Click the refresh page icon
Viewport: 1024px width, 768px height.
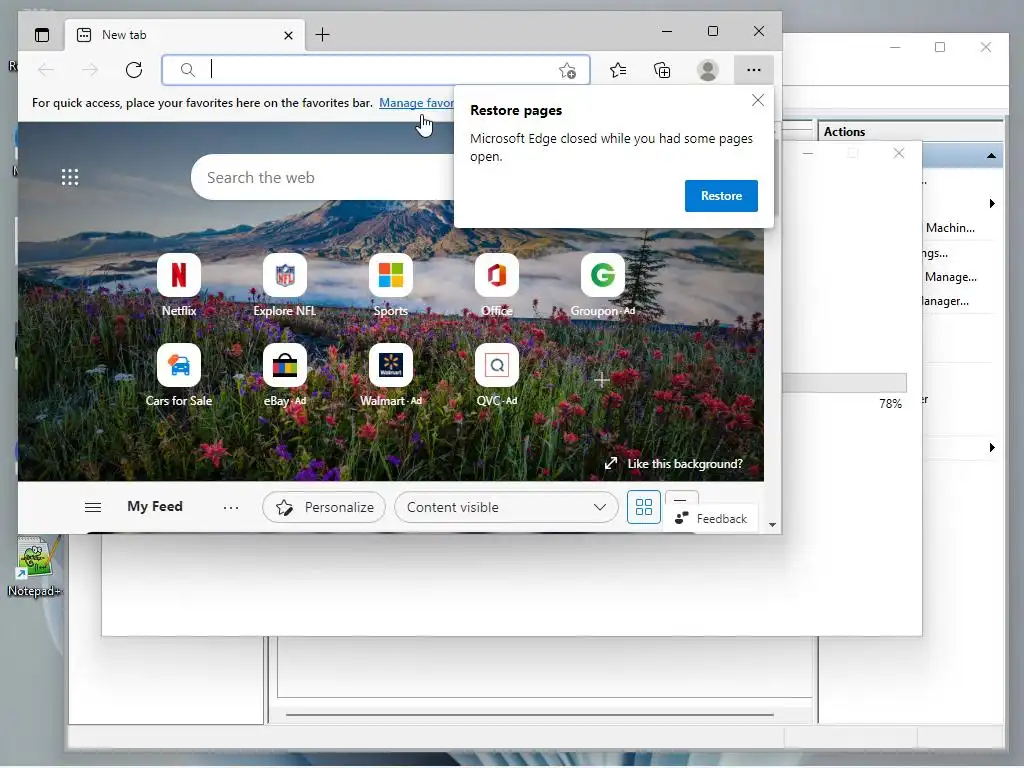click(134, 70)
